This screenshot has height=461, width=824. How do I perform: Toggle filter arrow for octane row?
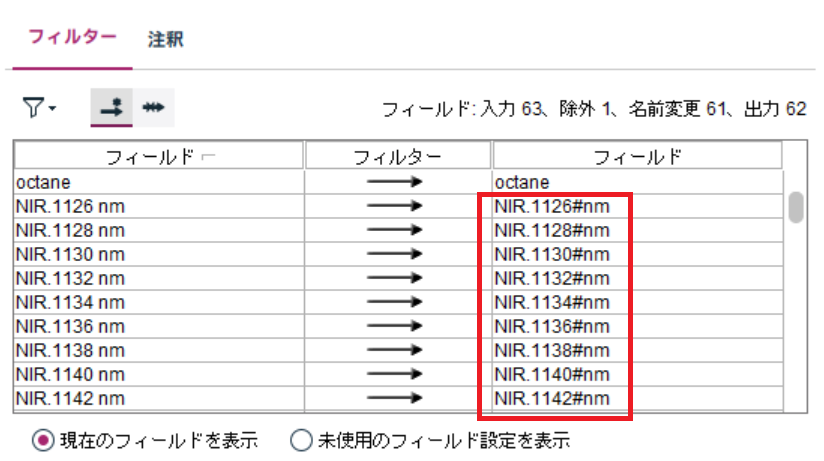point(395,182)
